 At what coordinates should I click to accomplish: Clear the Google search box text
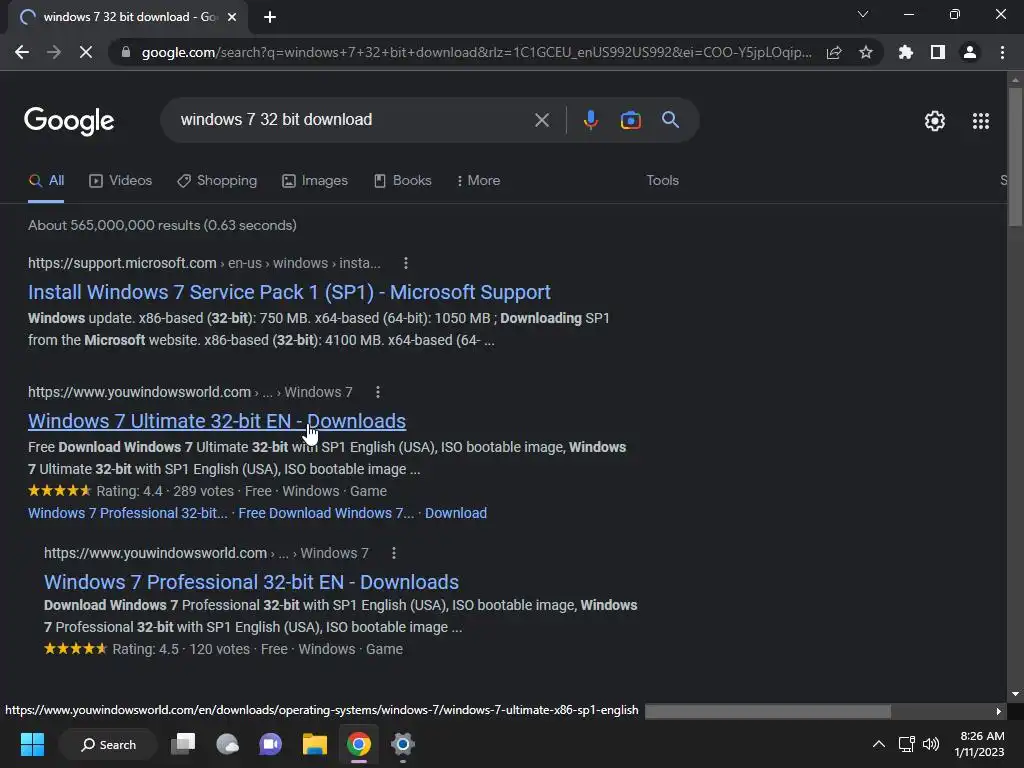(542, 120)
